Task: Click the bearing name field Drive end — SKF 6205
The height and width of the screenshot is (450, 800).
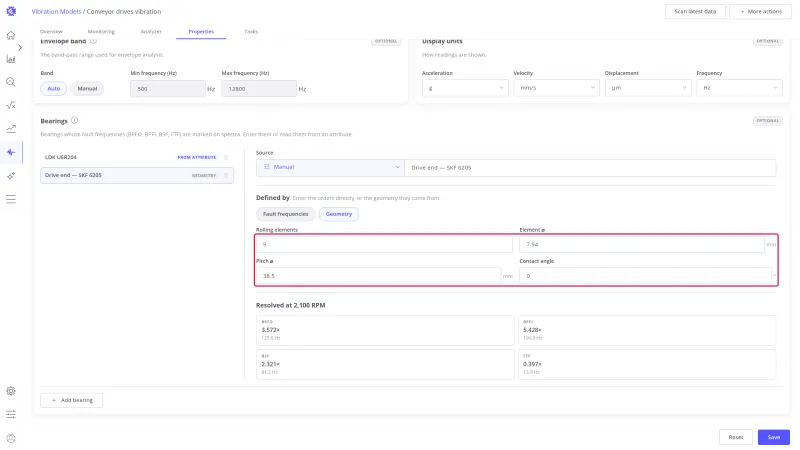Action: coord(590,167)
